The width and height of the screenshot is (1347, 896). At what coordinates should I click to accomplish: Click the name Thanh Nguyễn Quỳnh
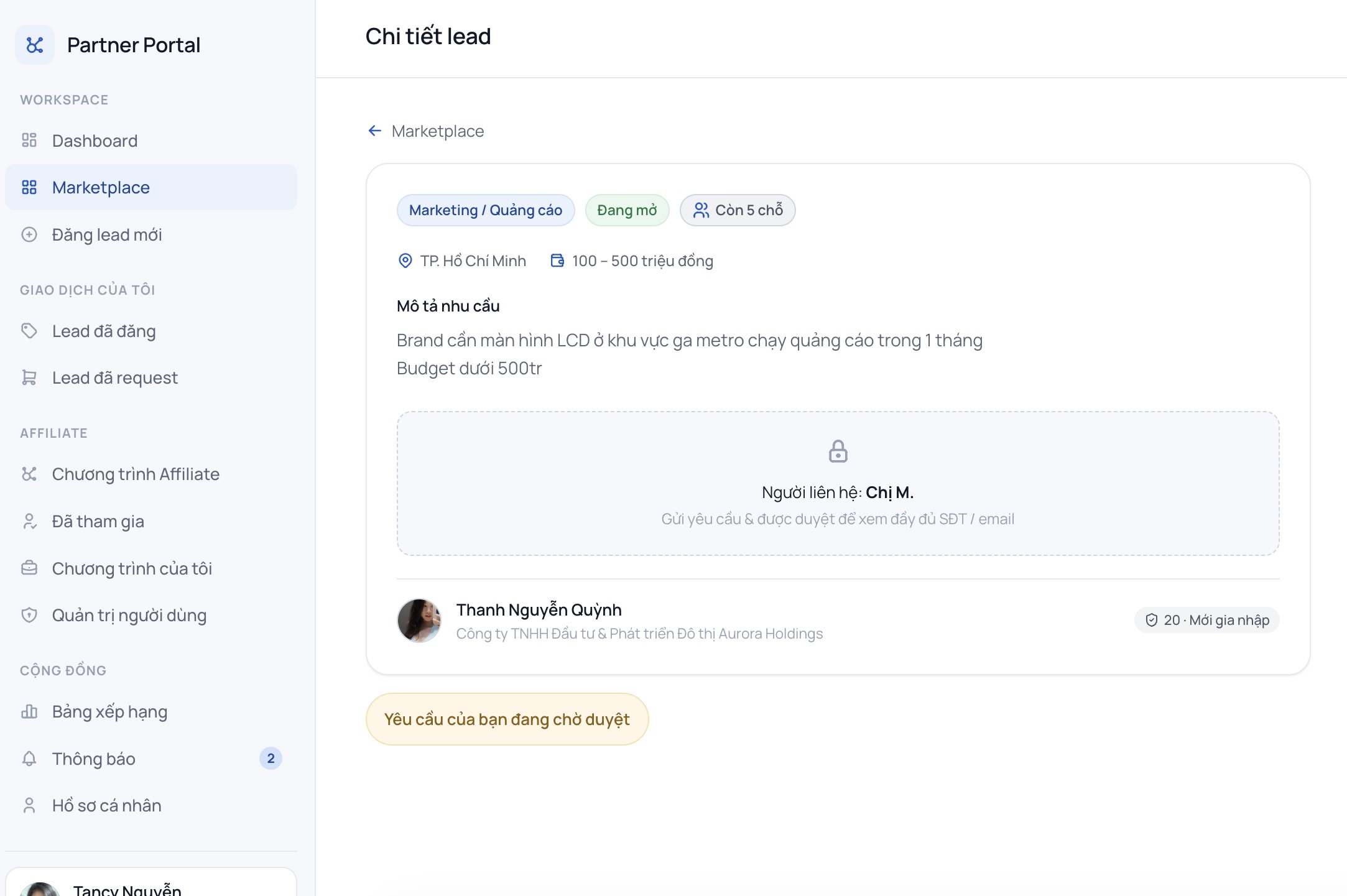point(539,610)
